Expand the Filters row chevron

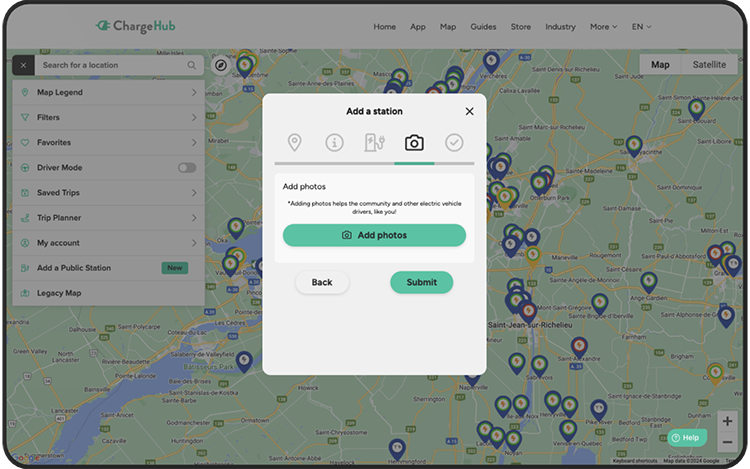point(194,117)
